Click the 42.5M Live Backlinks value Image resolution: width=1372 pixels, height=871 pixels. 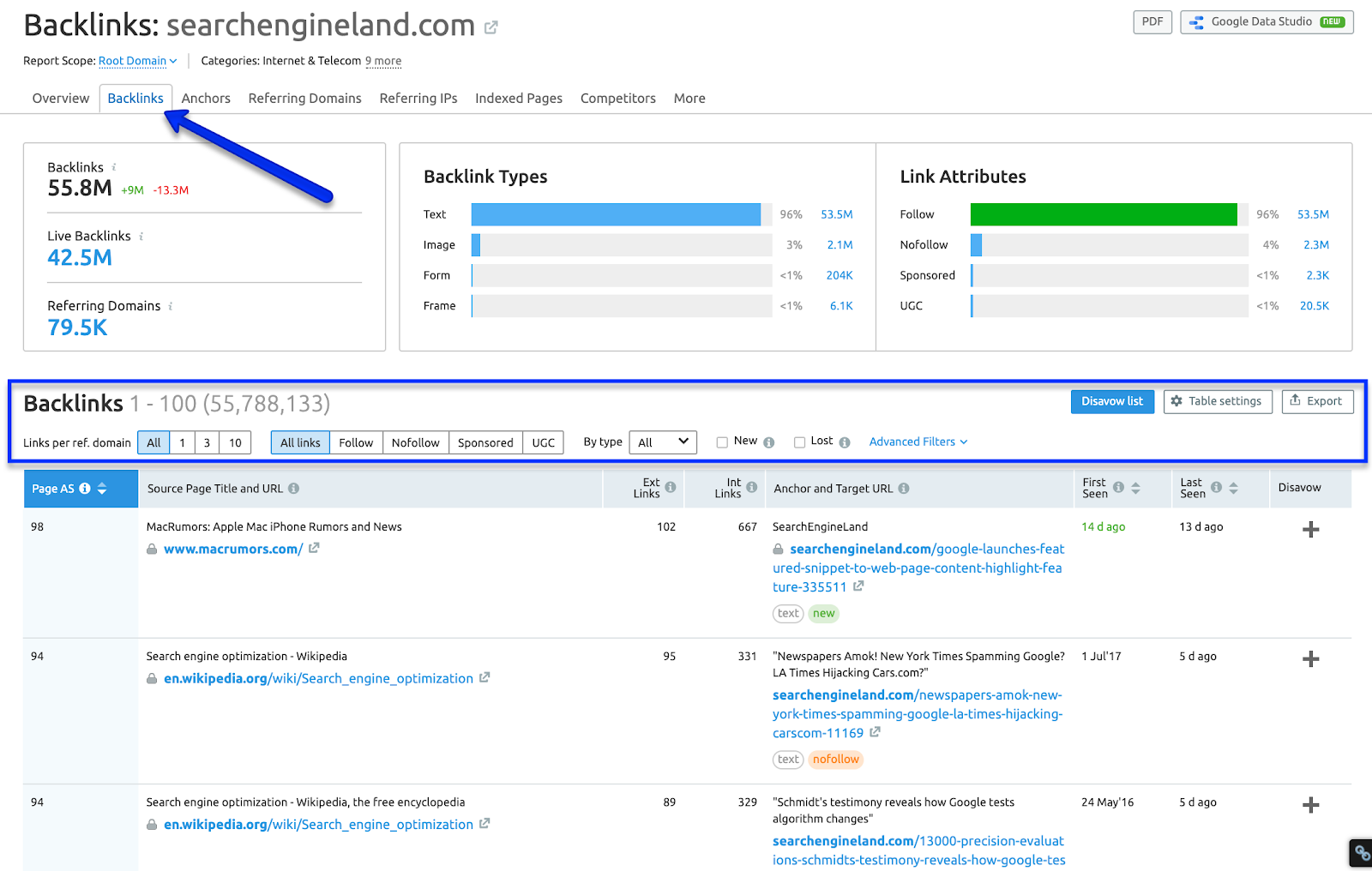pos(80,258)
